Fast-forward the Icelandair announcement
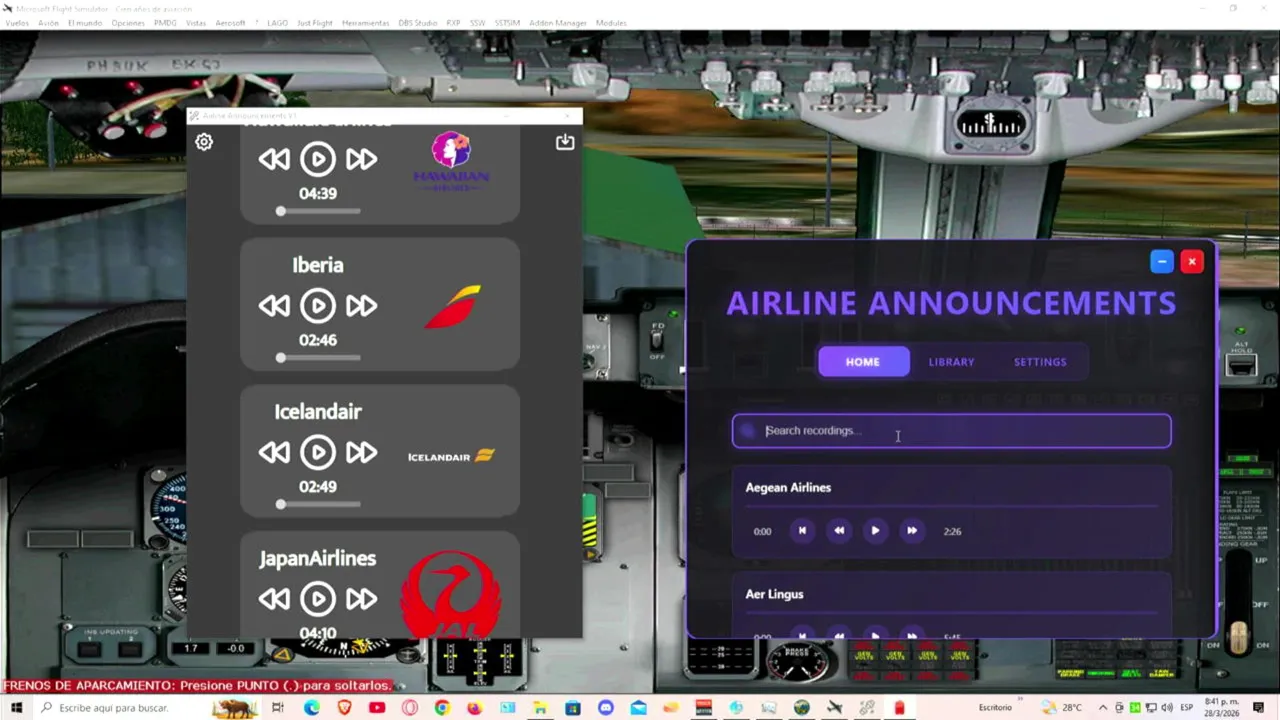Screen dimensions: 1280x720 362,452
